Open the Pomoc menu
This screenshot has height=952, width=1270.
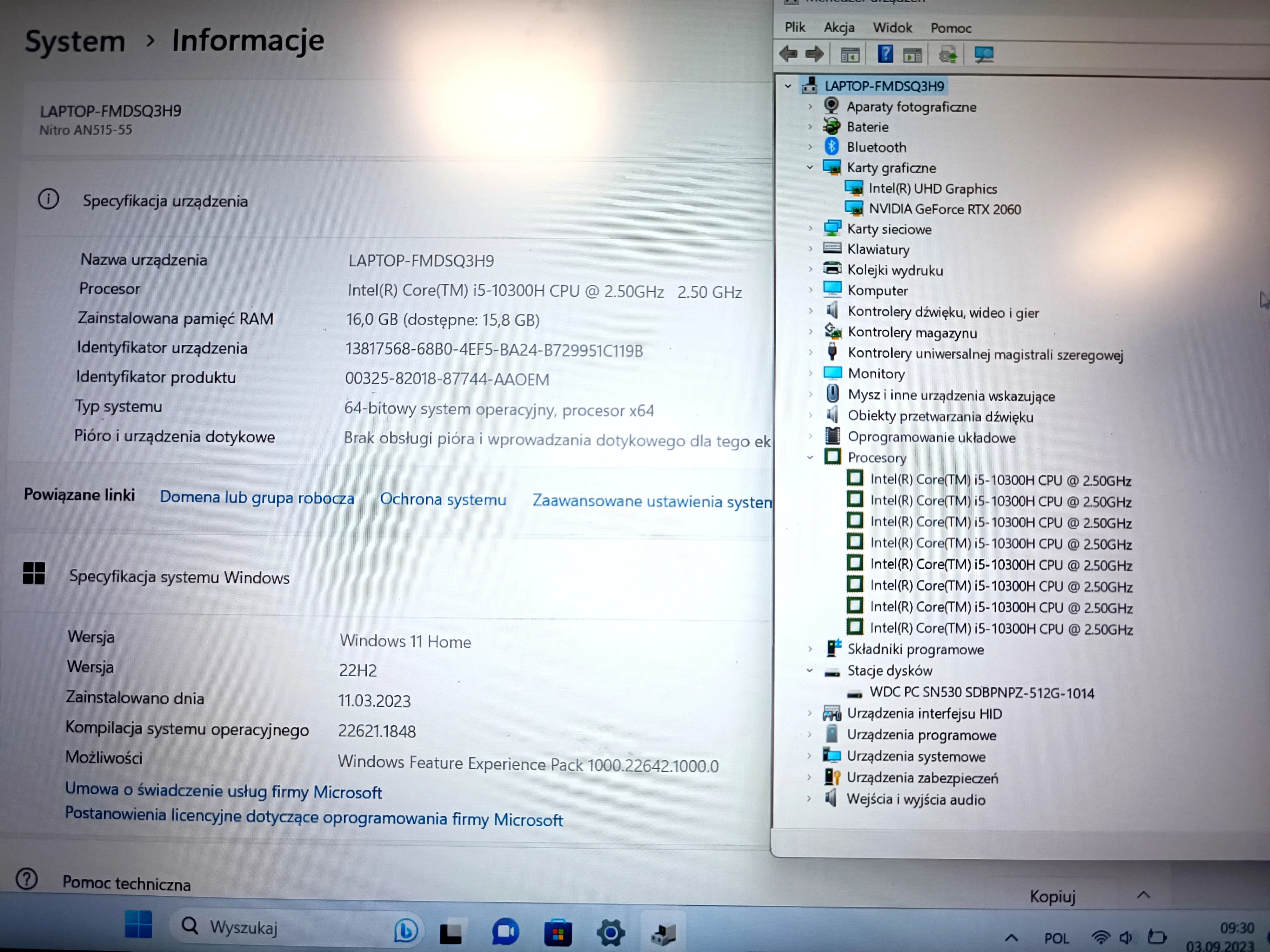(x=951, y=28)
